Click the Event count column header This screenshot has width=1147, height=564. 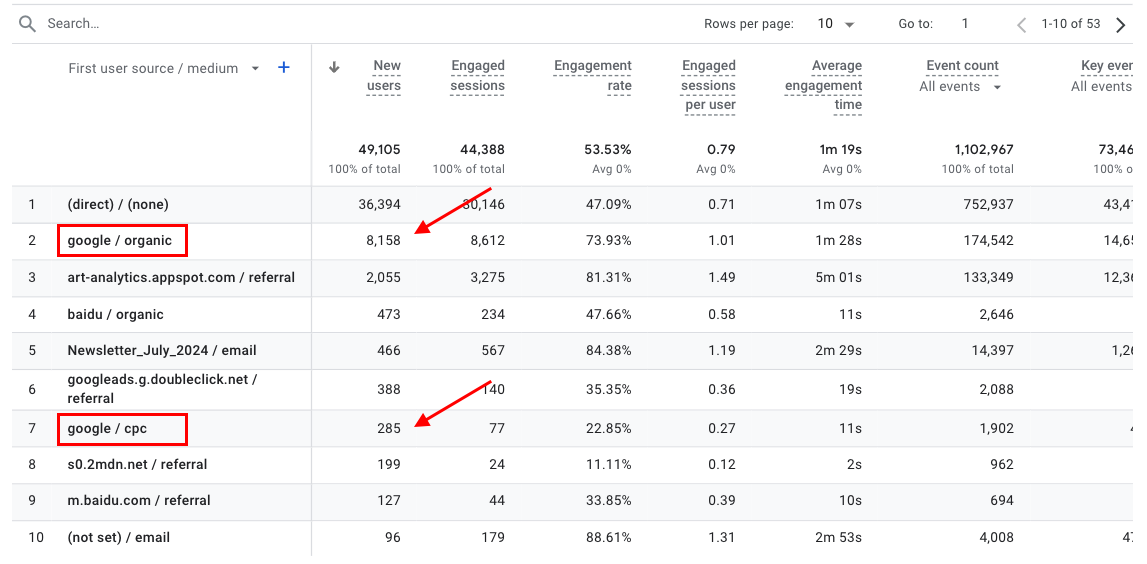tap(962, 66)
